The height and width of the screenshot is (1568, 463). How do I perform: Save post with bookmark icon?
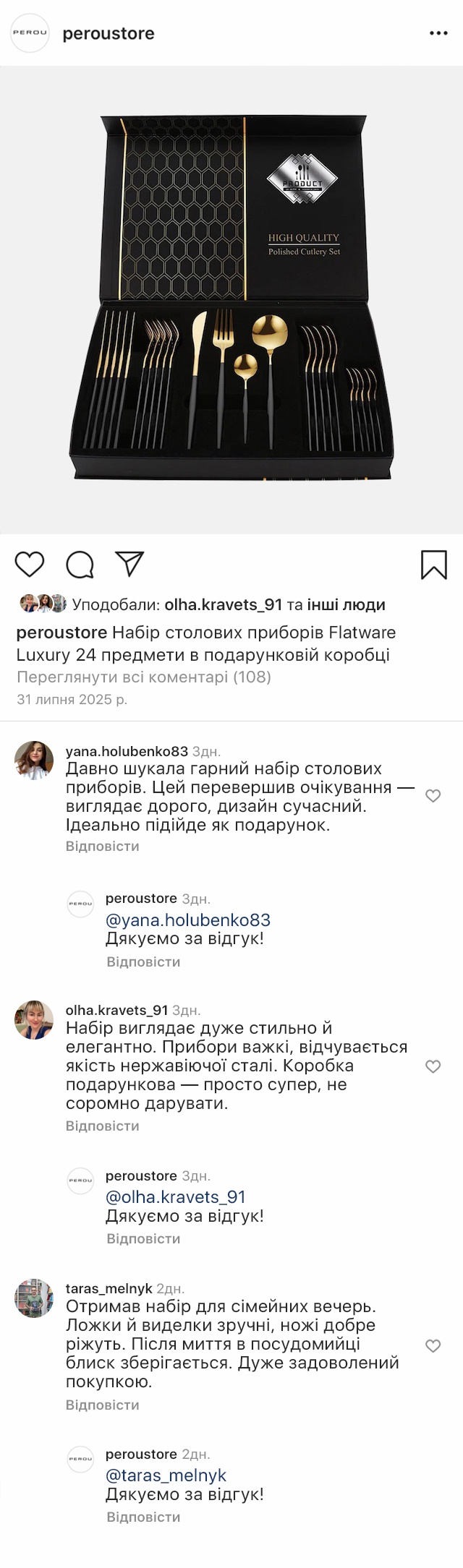point(433,565)
